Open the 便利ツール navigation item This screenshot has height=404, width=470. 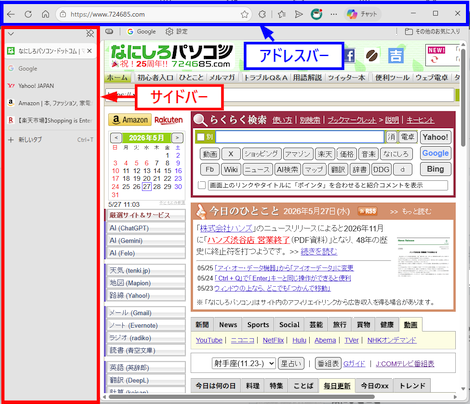point(392,78)
